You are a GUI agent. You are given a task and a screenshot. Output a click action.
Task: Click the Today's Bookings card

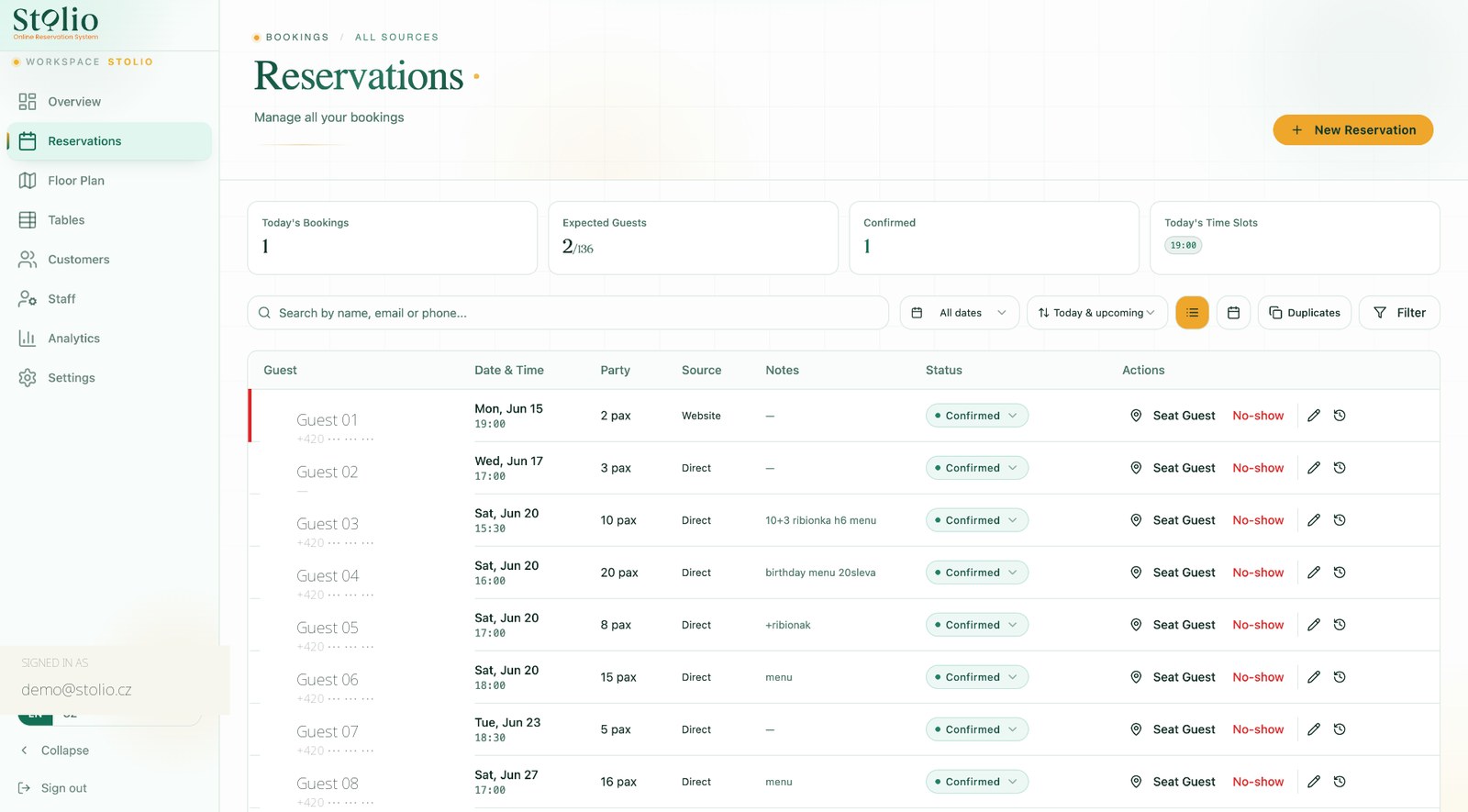(393, 238)
